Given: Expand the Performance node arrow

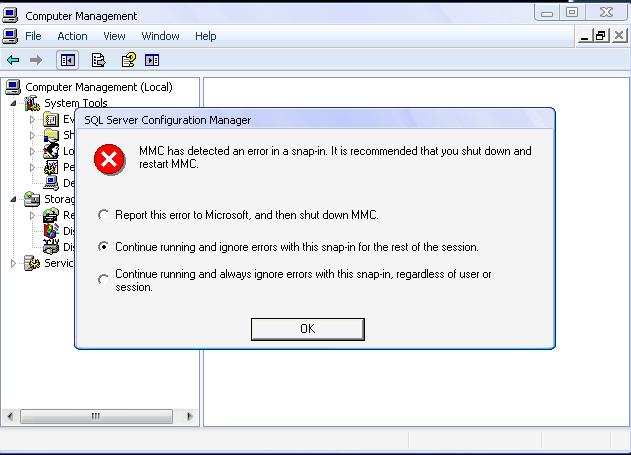Looking at the screenshot, I should (x=32, y=167).
